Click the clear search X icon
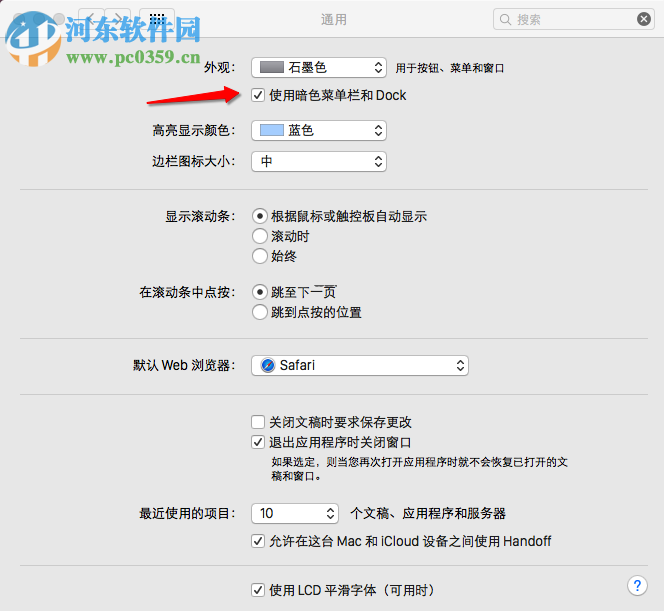This screenshot has width=664, height=611. [x=644, y=19]
